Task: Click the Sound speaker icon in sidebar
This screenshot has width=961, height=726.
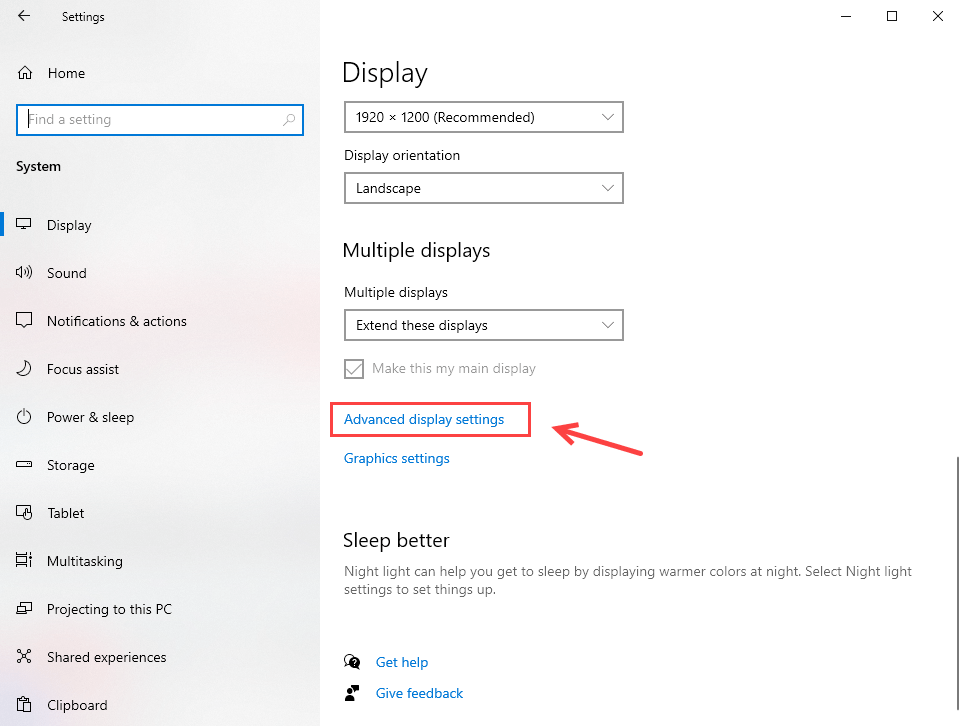Action: [24, 273]
